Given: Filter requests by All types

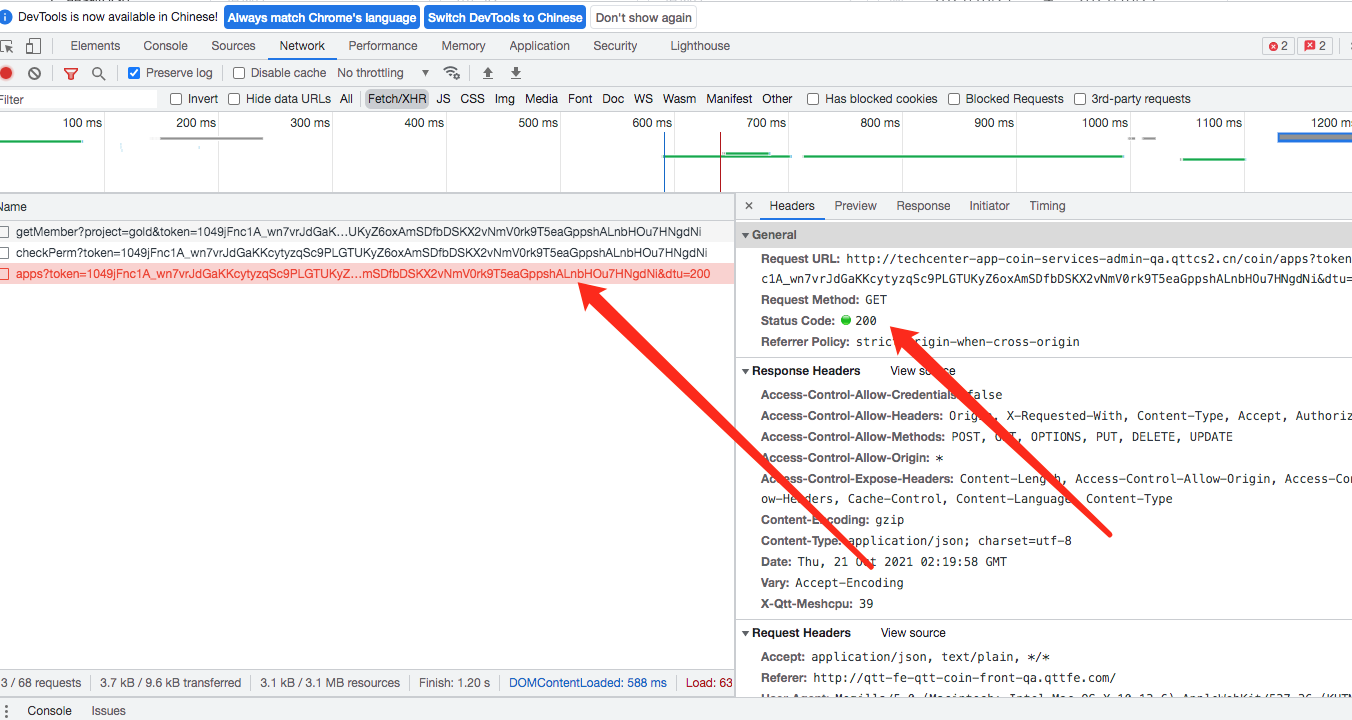Looking at the screenshot, I should click(x=346, y=99).
